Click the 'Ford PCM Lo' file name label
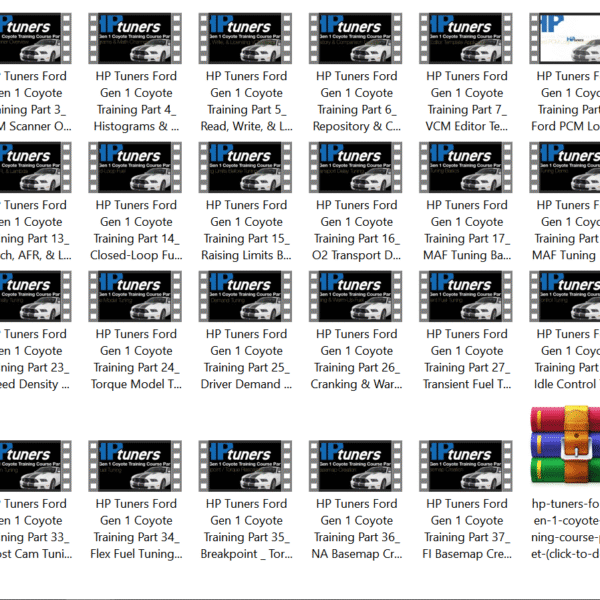Viewport: 600px width, 600px height. tap(566, 126)
